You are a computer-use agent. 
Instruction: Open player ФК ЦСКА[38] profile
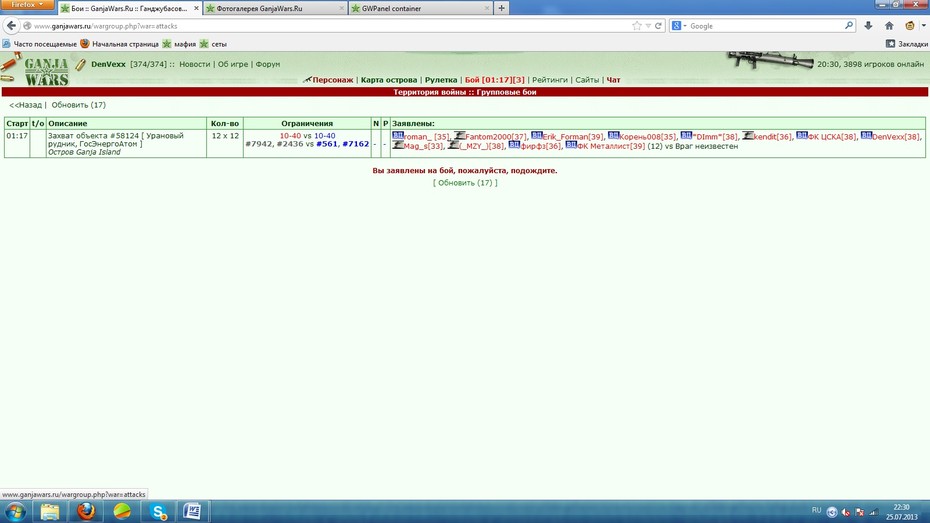[x=832, y=137]
